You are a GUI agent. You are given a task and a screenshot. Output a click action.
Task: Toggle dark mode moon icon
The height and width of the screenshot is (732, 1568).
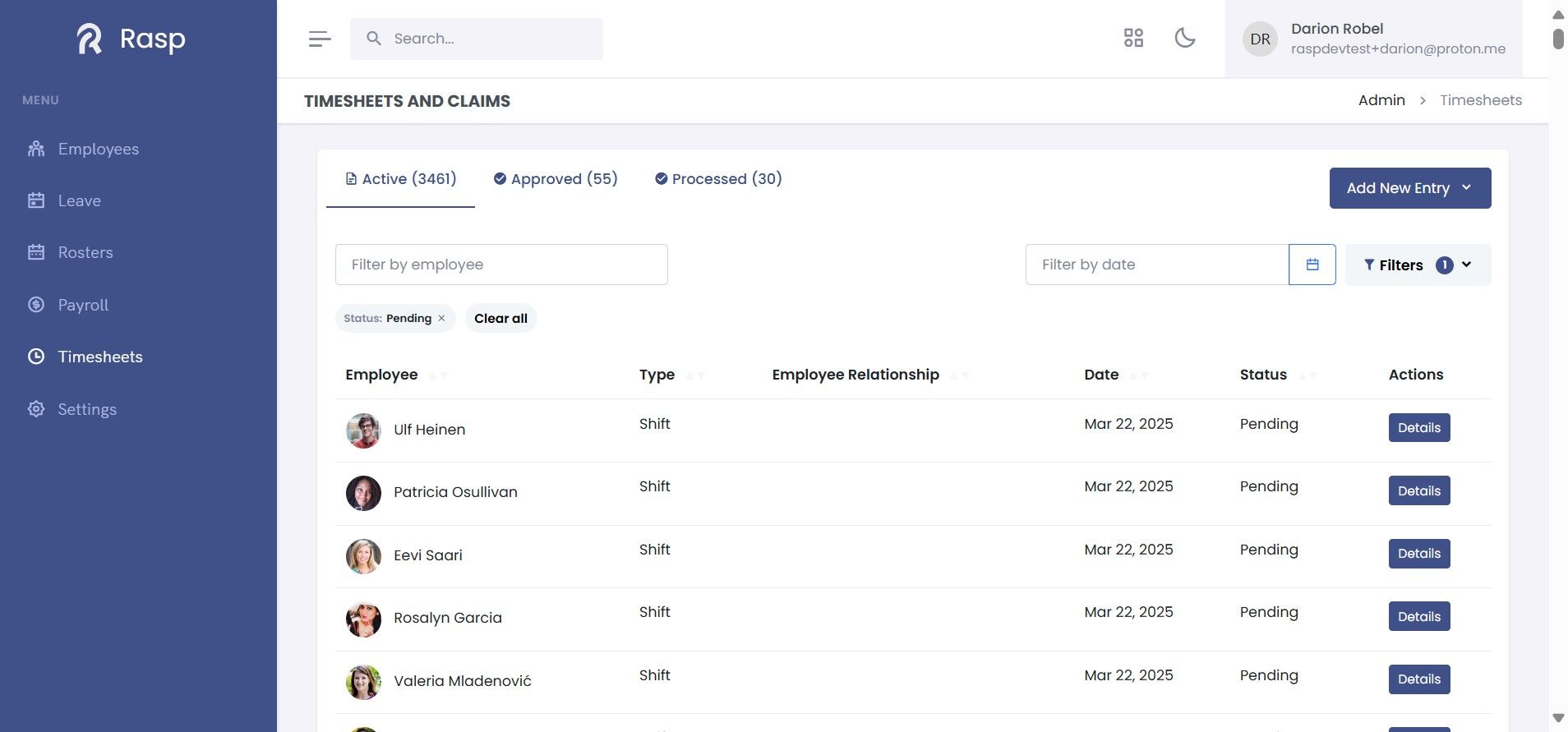[x=1184, y=38]
